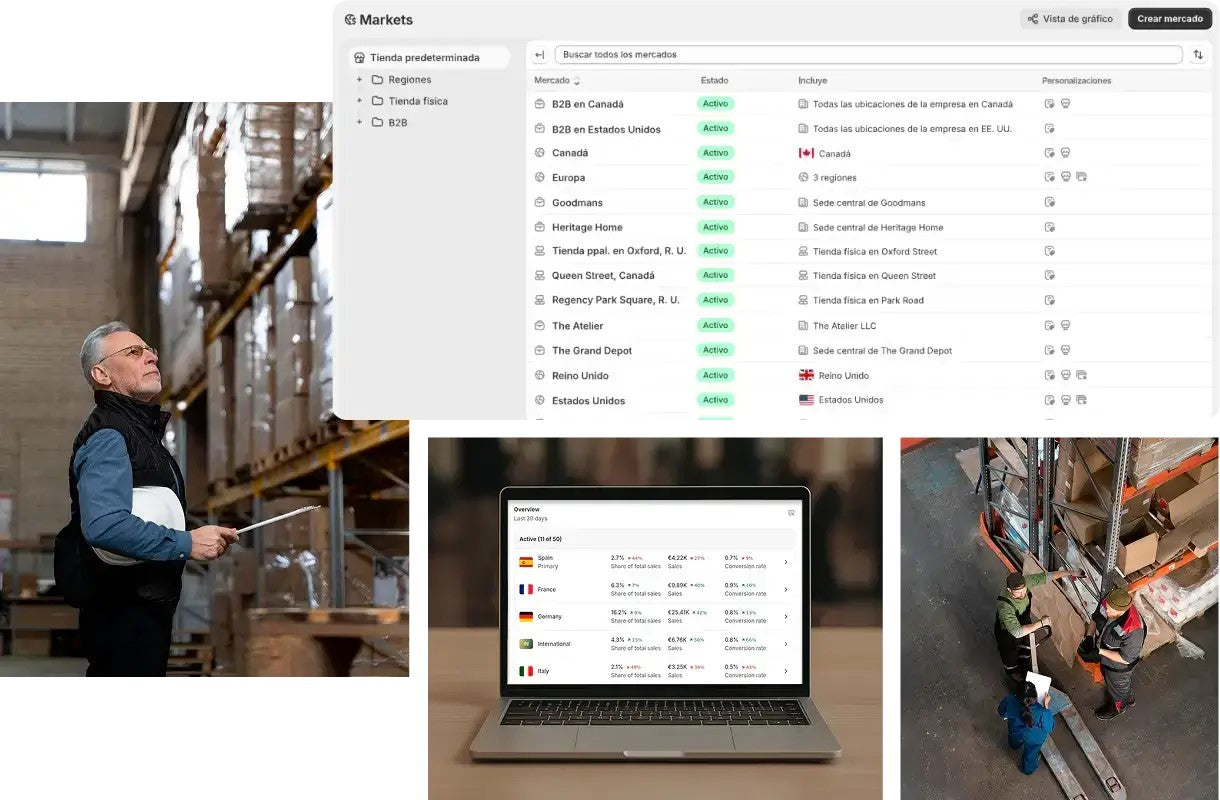This screenshot has height=800, width=1220.
Task: Click the Canadá flag in Incluye column
Action: pos(806,153)
